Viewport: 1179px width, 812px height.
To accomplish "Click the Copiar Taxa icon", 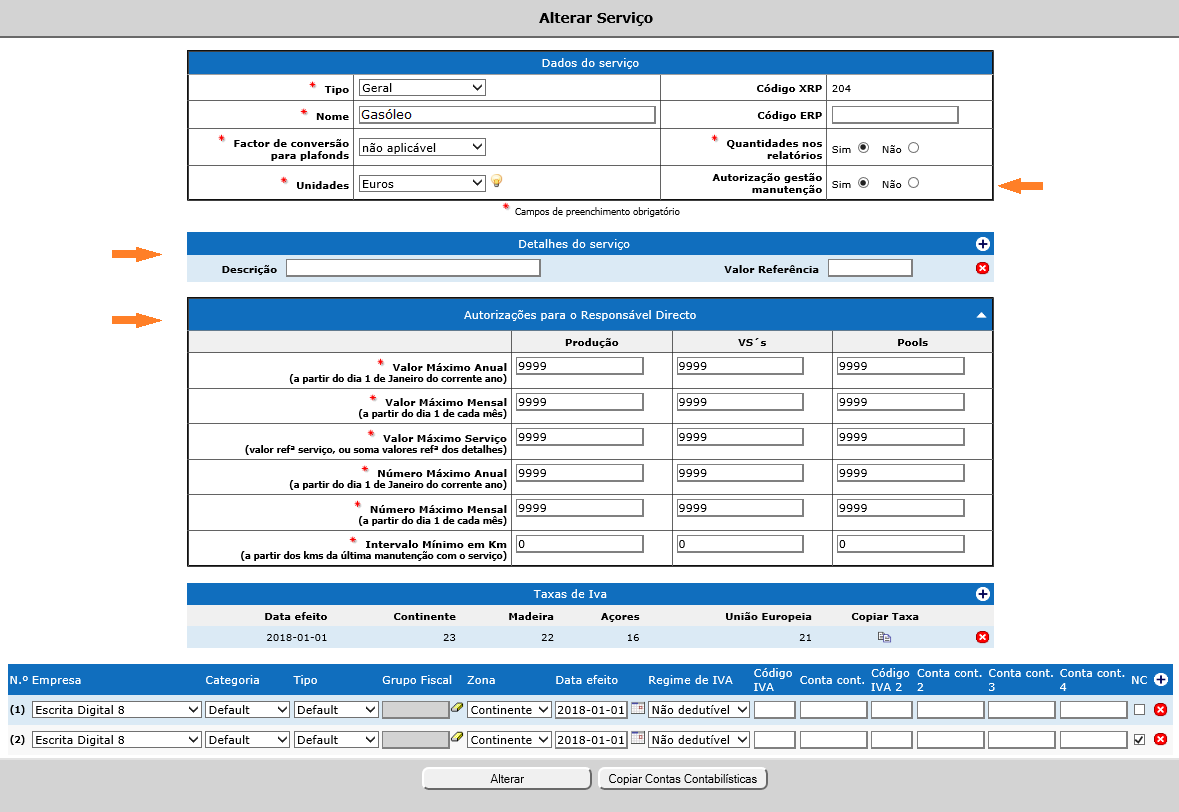I will coord(884,637).
